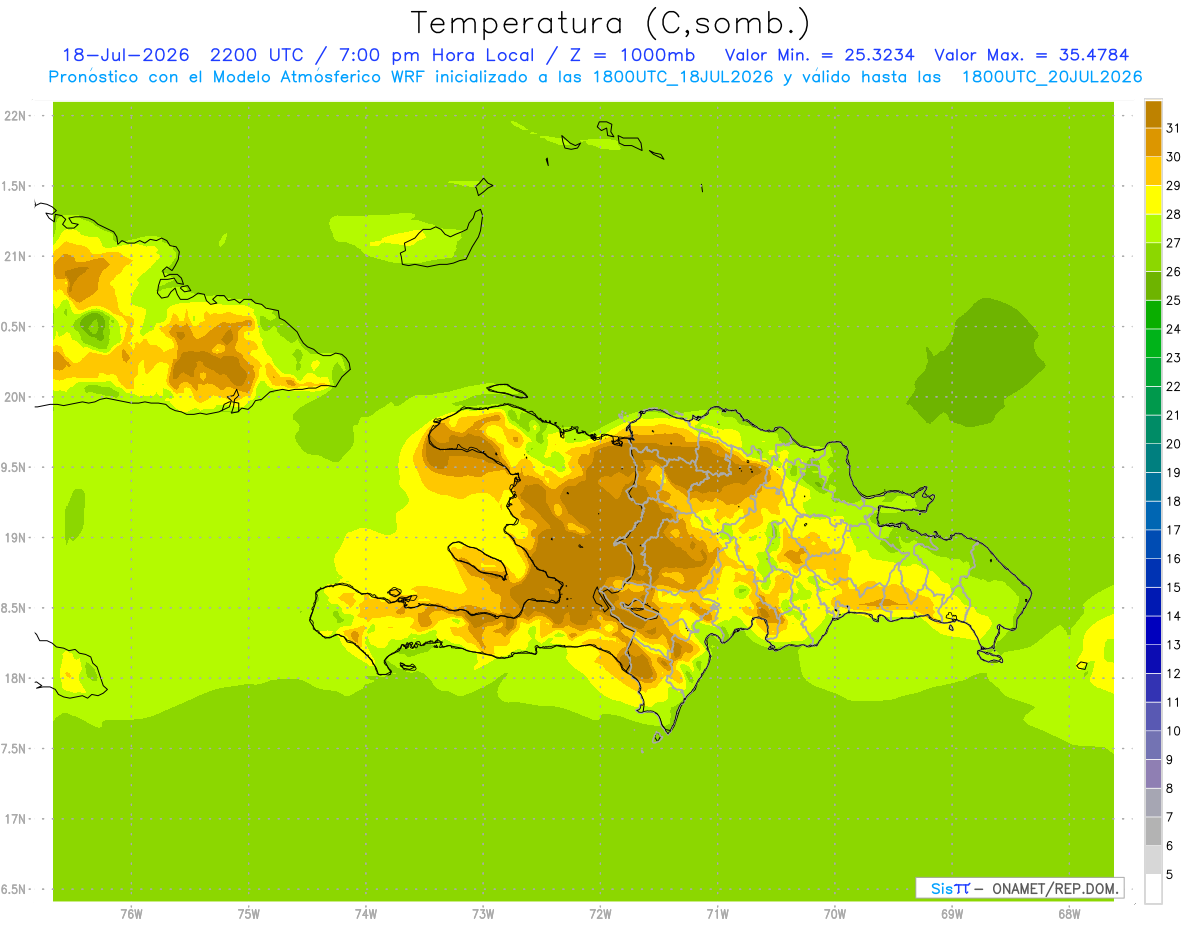Click the colorbar label '25'
This screenshot has height=927, width=1200.
click(1173, 300)
